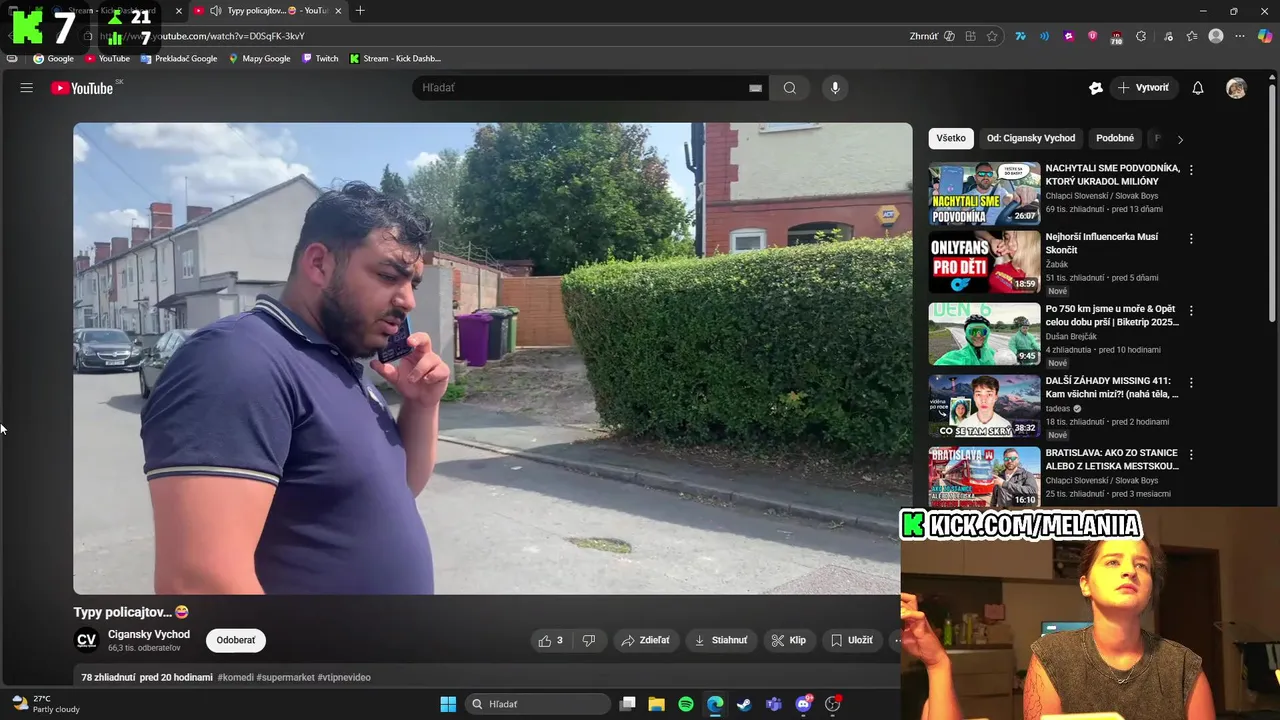Viewport: 1280px width, 720px height.
Task: Open File Explorer from the taskbar
Action: click(656, 704)
